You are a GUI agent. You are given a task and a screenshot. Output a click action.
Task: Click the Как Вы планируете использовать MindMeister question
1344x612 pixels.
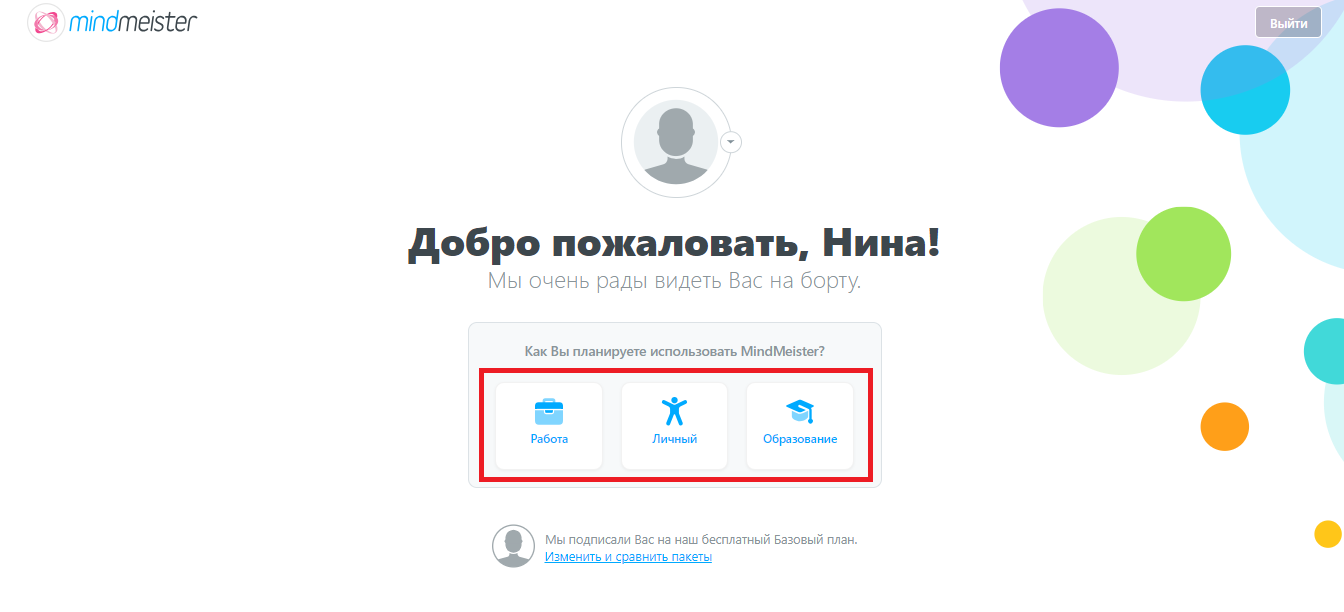(x=674, y=351)
